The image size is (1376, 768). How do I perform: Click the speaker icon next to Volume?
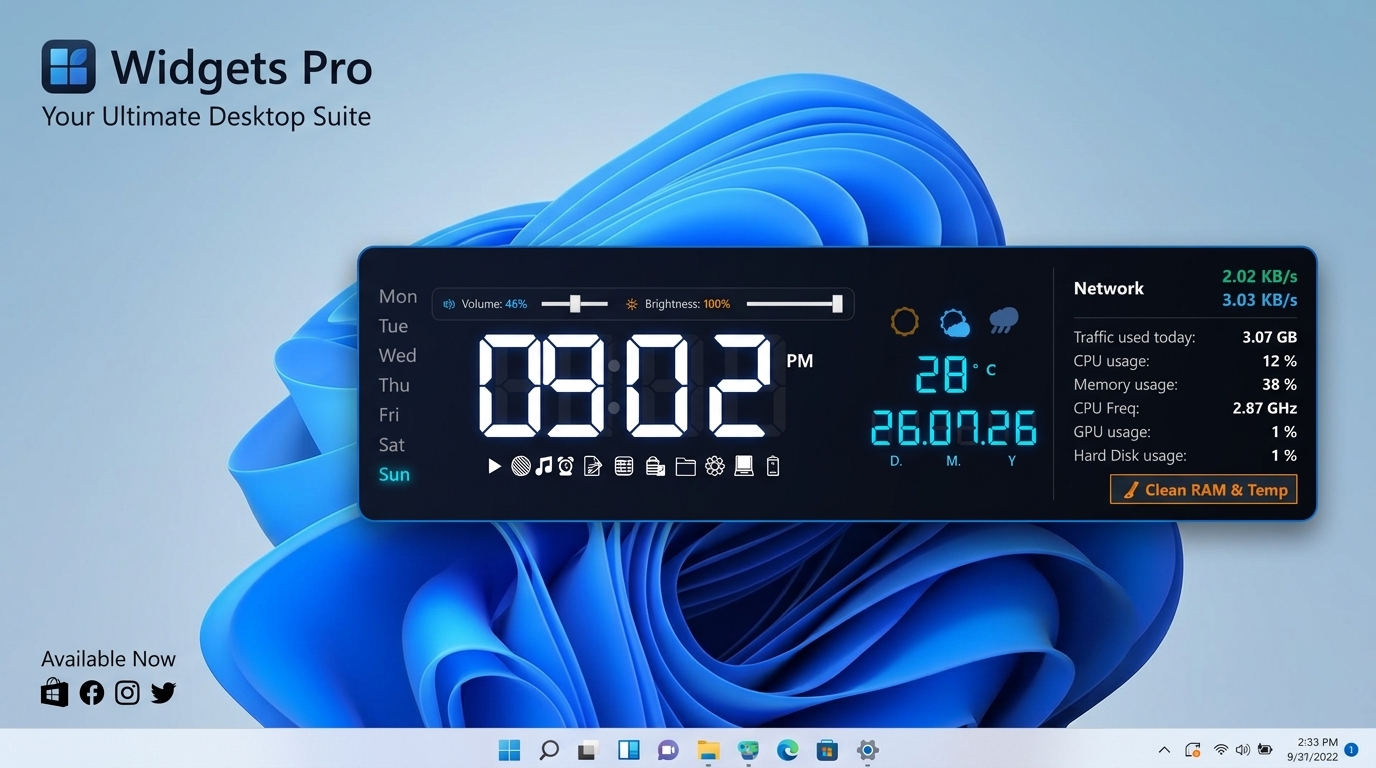coord(449,304)
